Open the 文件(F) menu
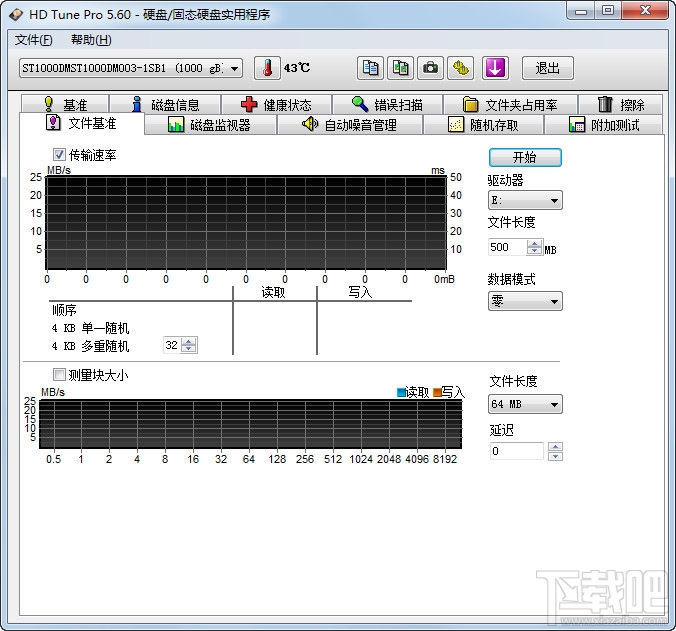Screen dimensions: 676x631 coord(34,40)
